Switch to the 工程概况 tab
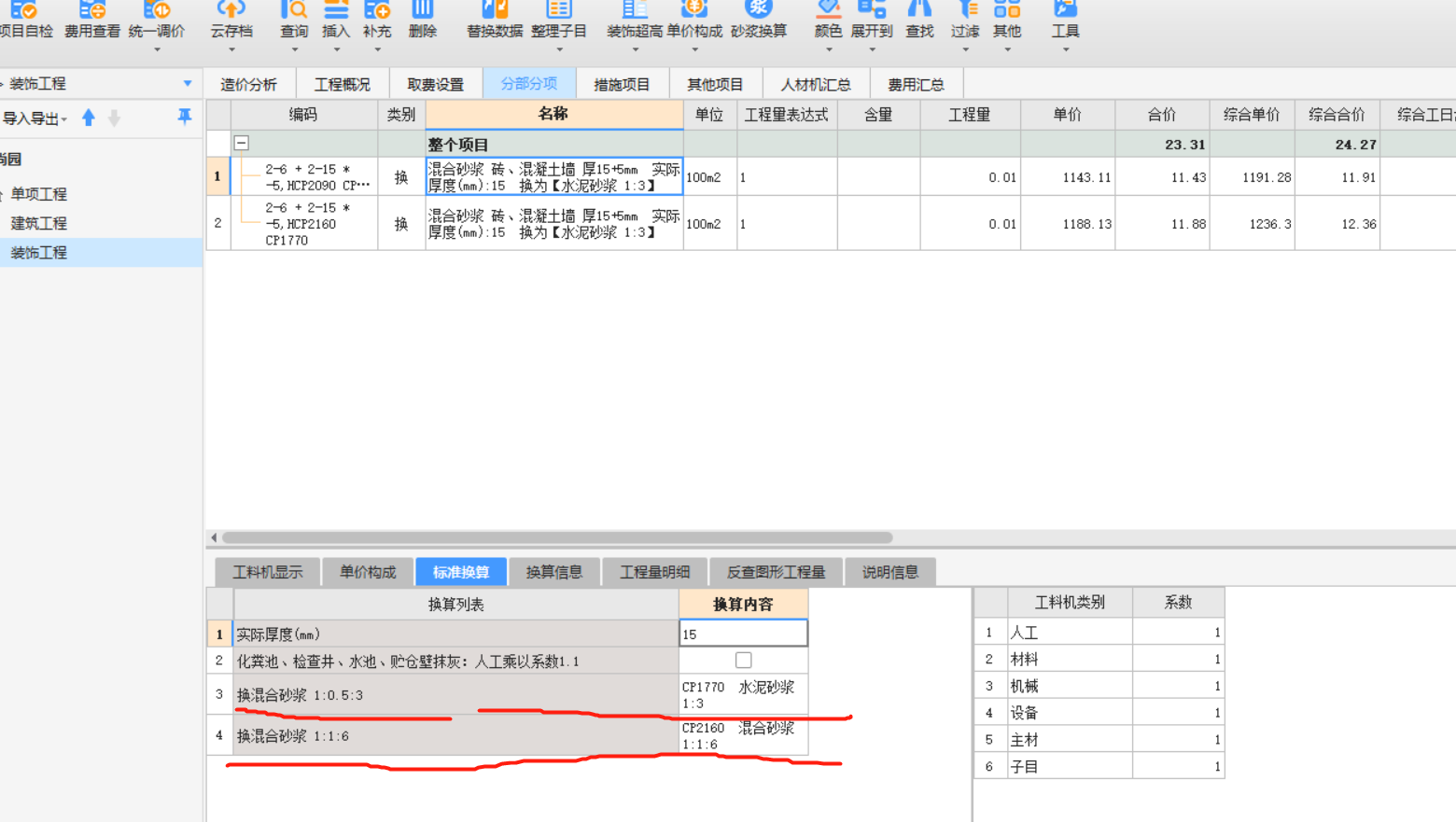The width and height of the screenshot is (1456, 822). pyautogui.click(x=343, y=85)
